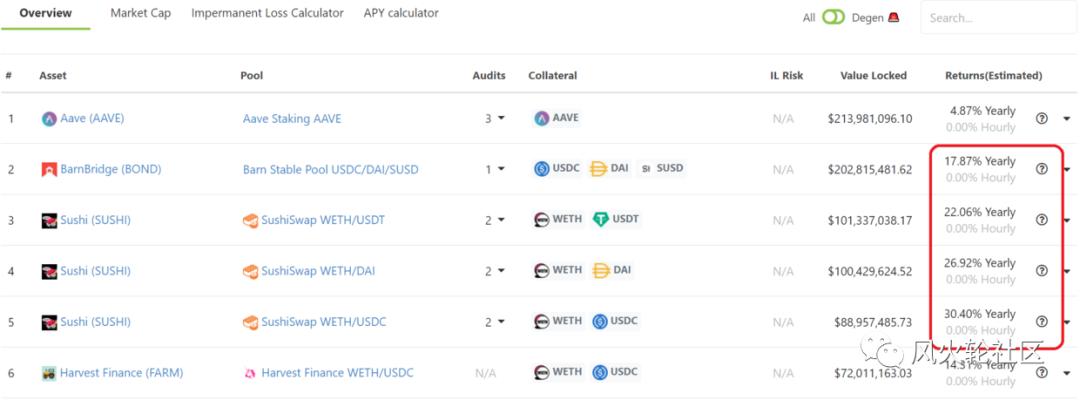Click the Sushi (SUSHI) asset link in row 3
Viewport: 1080px width, 400px height.
(x=95, y=221)
